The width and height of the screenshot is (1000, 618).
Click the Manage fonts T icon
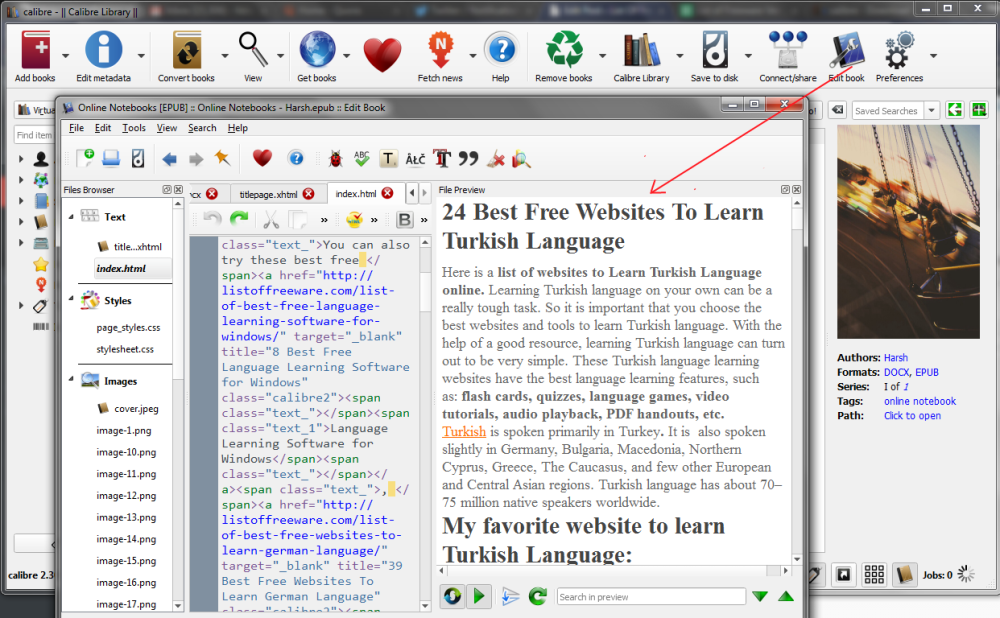point(442,159)
